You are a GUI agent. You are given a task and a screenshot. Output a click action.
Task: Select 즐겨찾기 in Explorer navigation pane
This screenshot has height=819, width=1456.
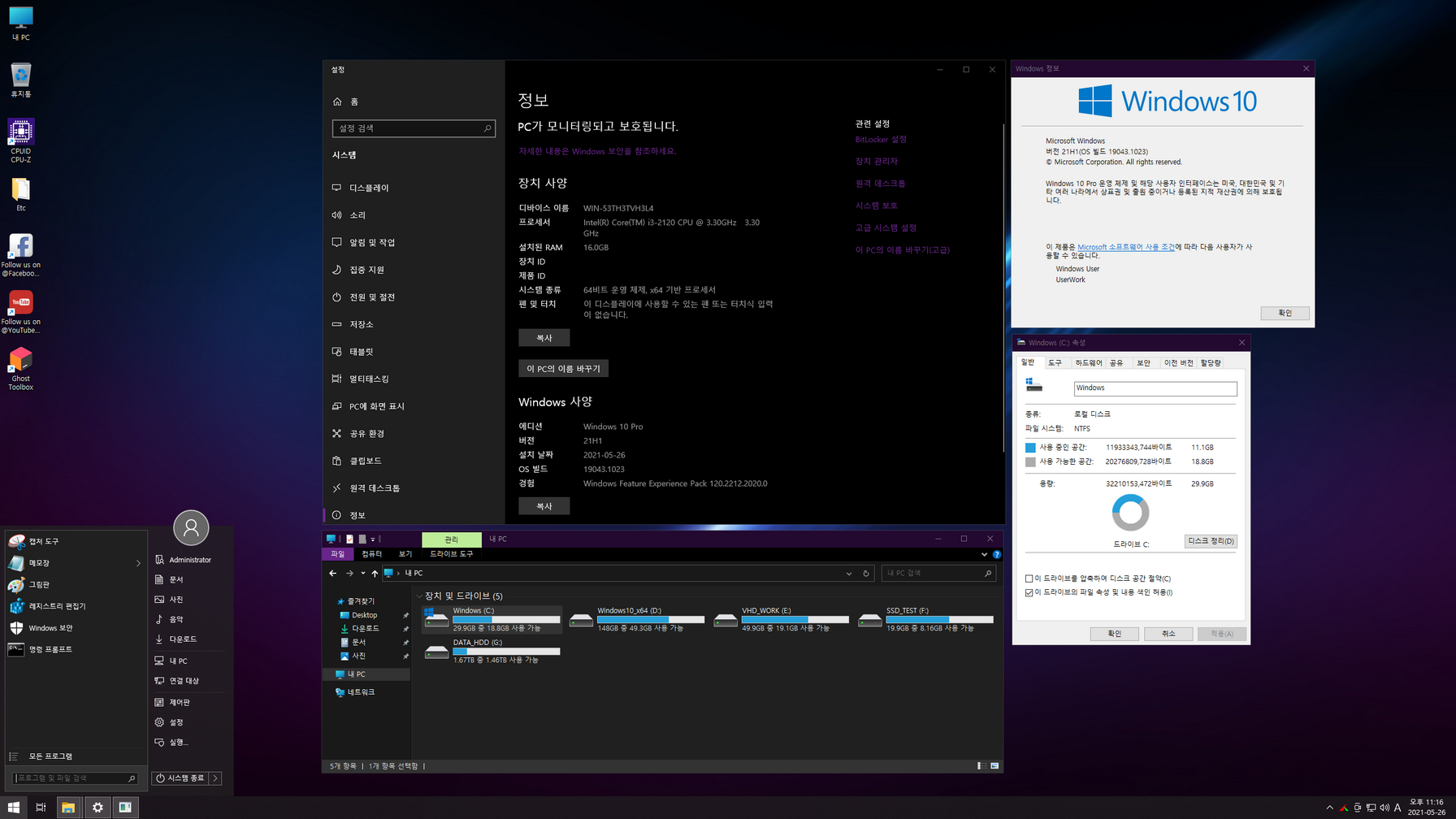(361, 601)
